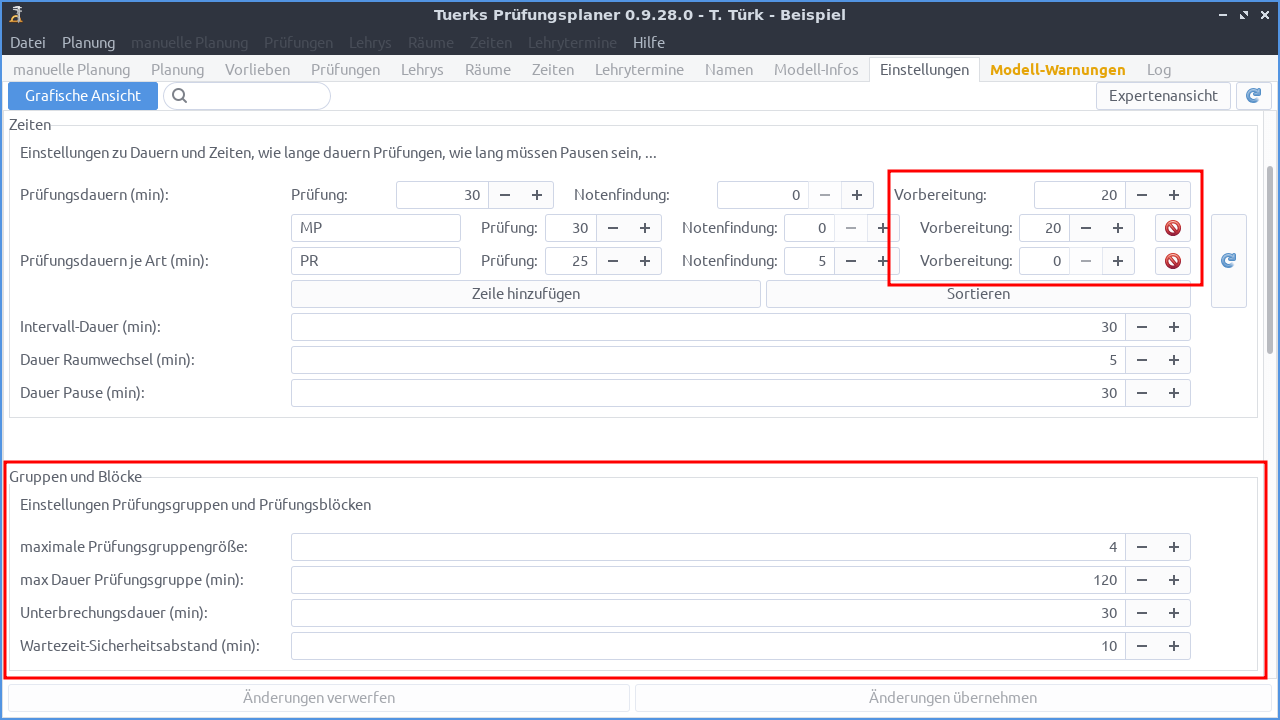
Task: Increase the Intervall-Dauer value with plus
Action: [1174, 327]
